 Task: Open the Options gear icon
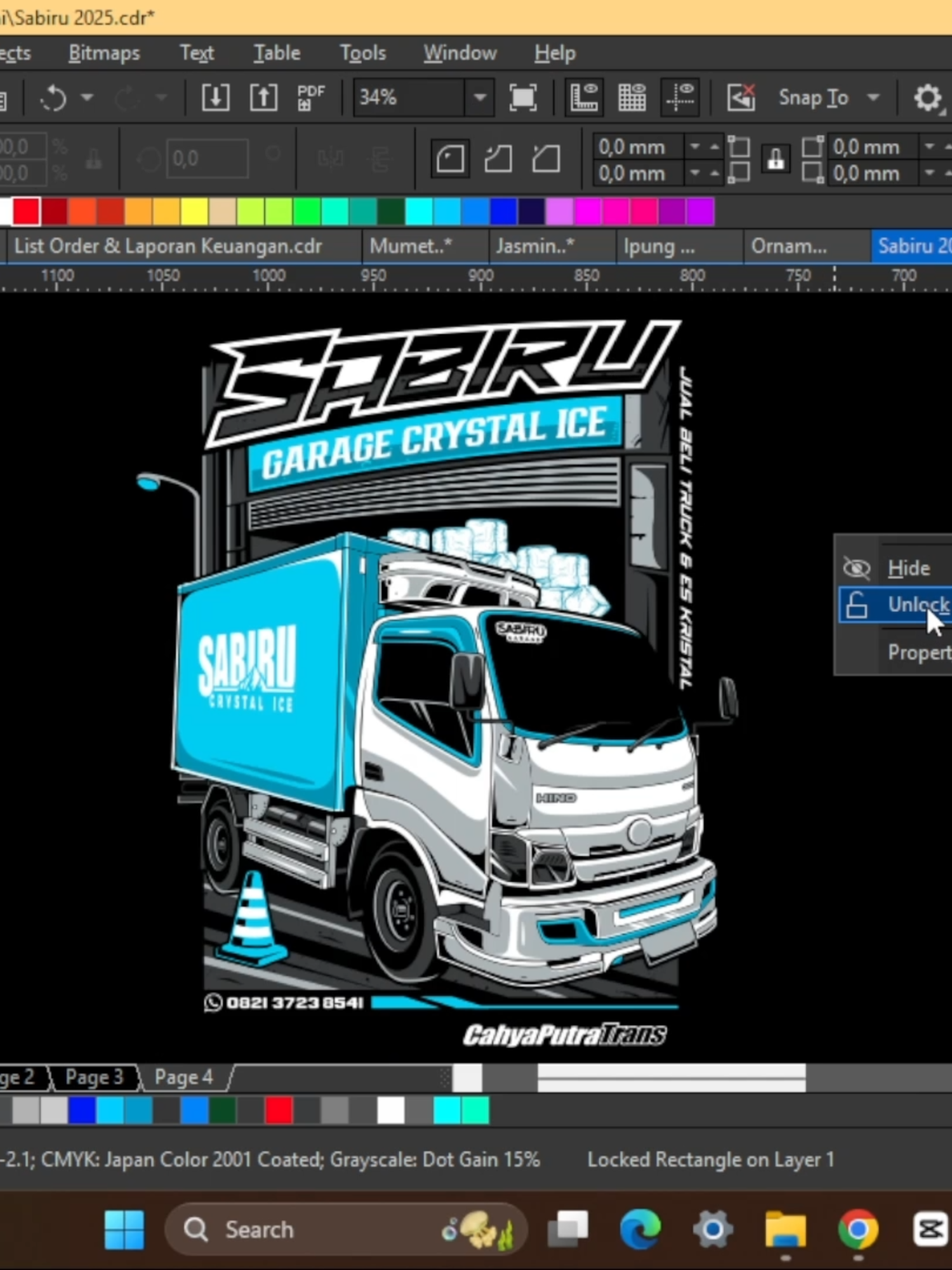(927, 98)
